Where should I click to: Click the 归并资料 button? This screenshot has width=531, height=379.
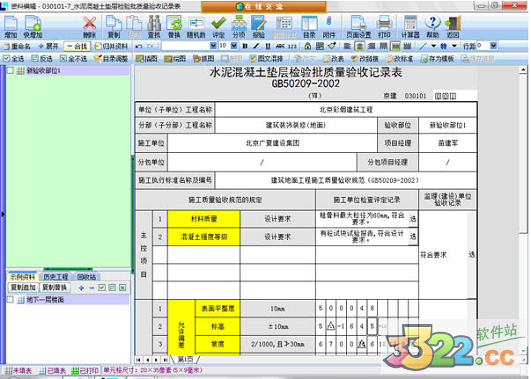(111, 46)
